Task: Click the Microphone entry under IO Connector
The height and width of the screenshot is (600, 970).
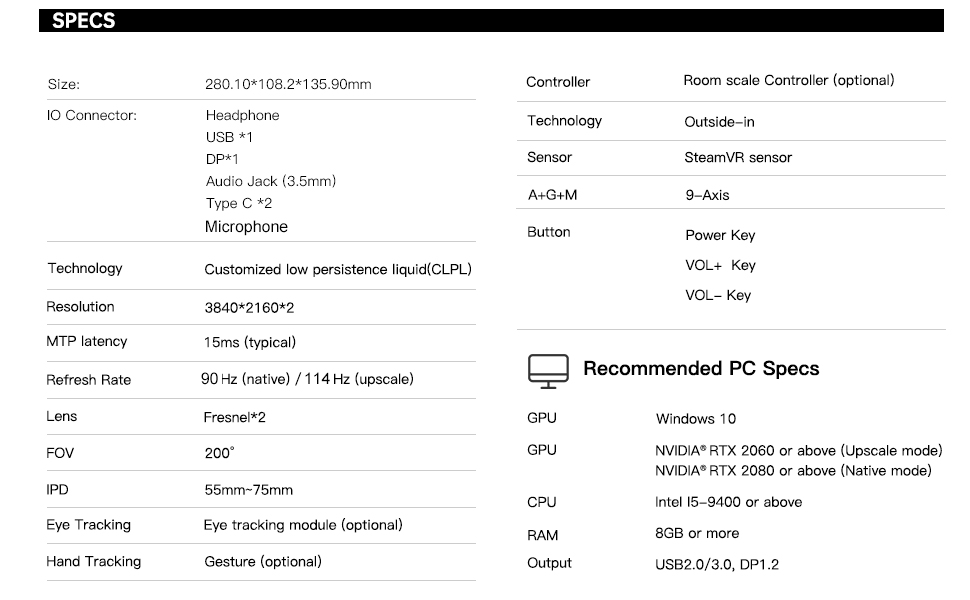Action: click(246, 227)
